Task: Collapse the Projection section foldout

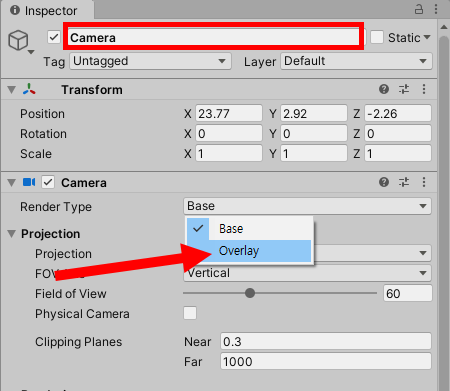Action: coord(12,234)
